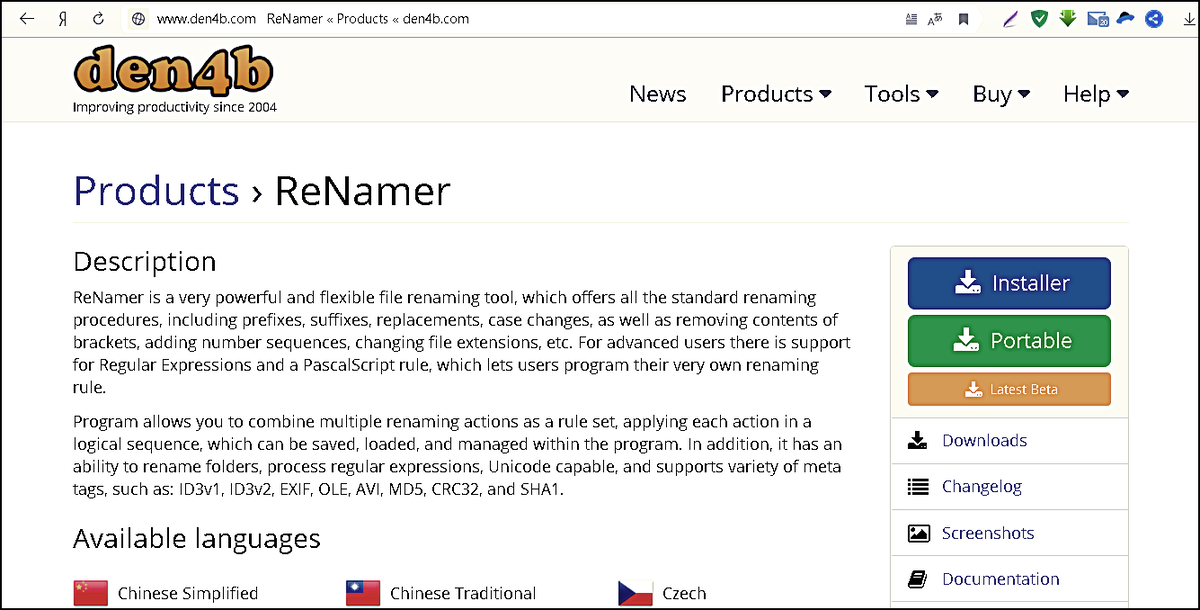Expand the Products menu

776,94
